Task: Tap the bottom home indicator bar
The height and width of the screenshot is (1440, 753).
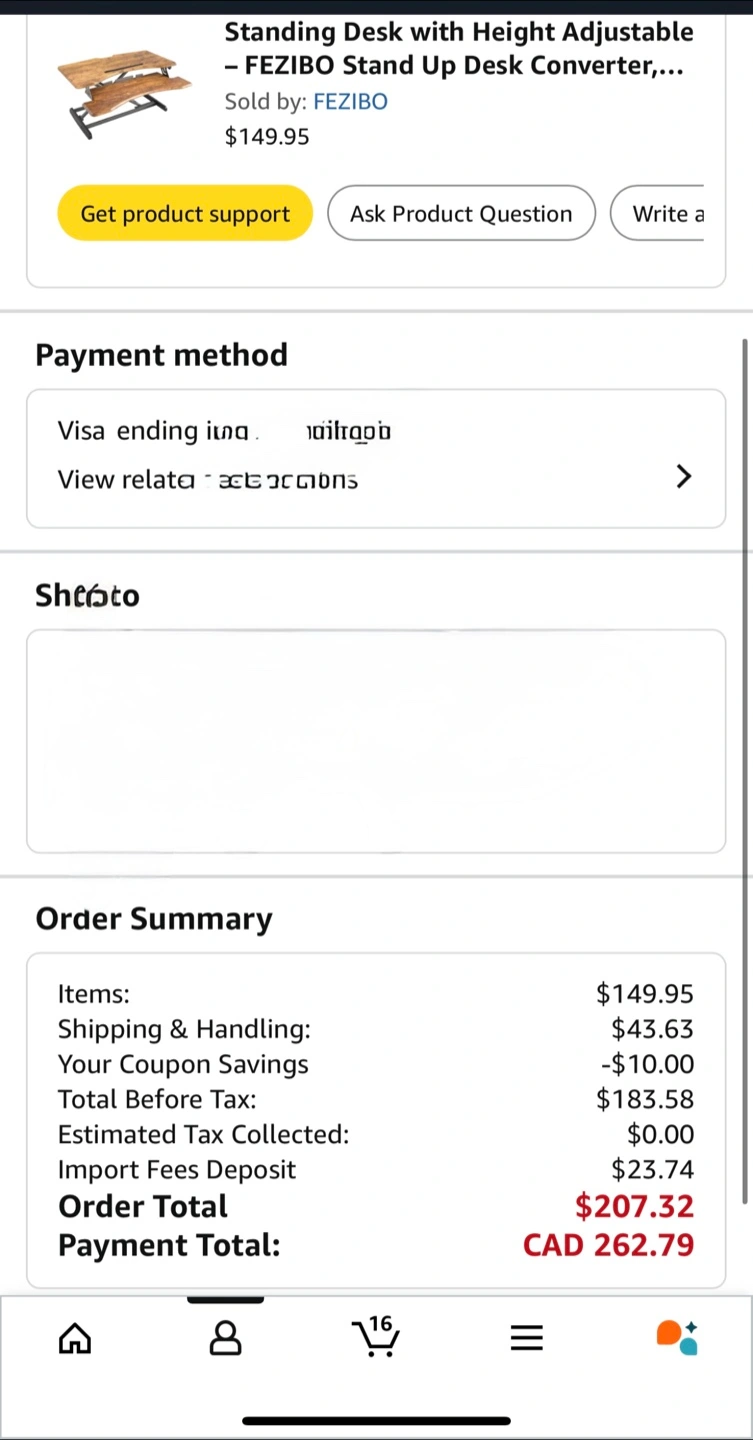Action: click(x=376, y=1420)
